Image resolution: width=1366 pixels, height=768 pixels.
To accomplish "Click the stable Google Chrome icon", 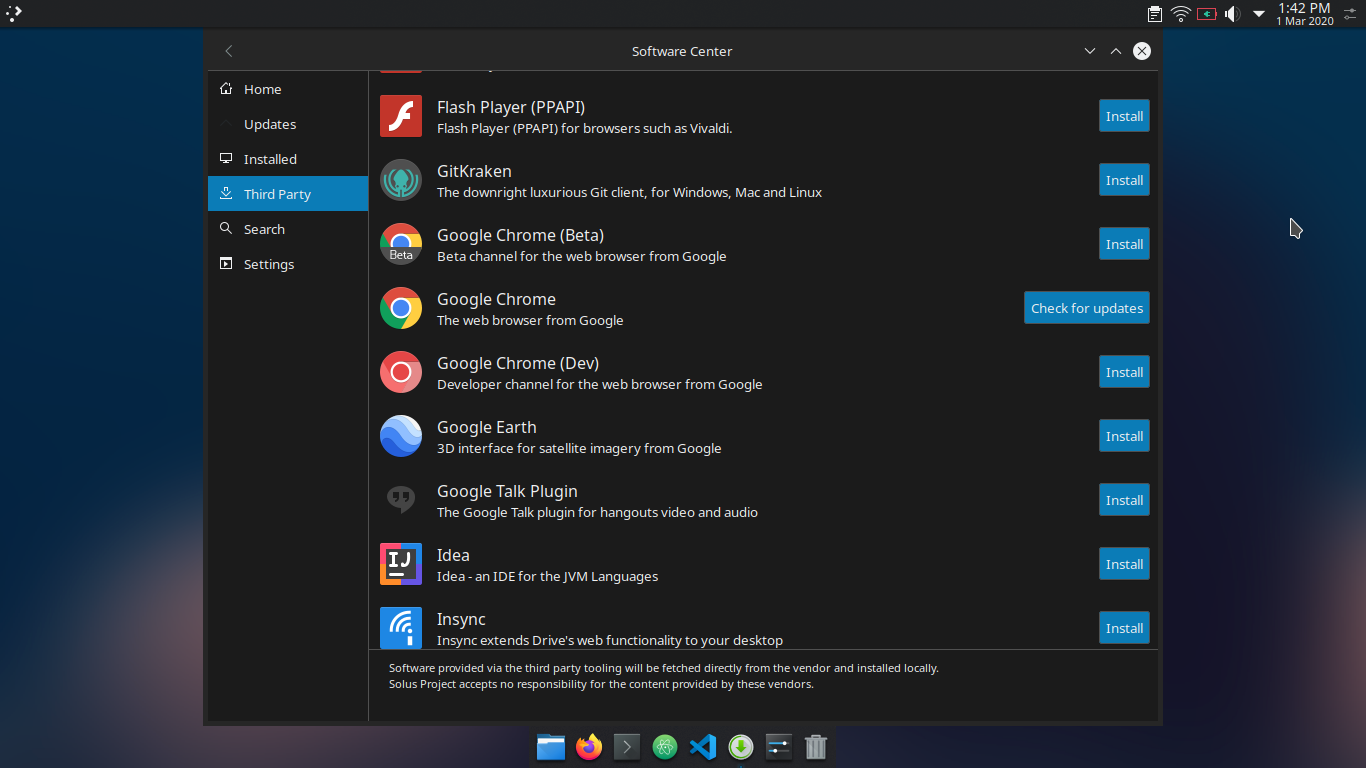I will click(401, 308).
